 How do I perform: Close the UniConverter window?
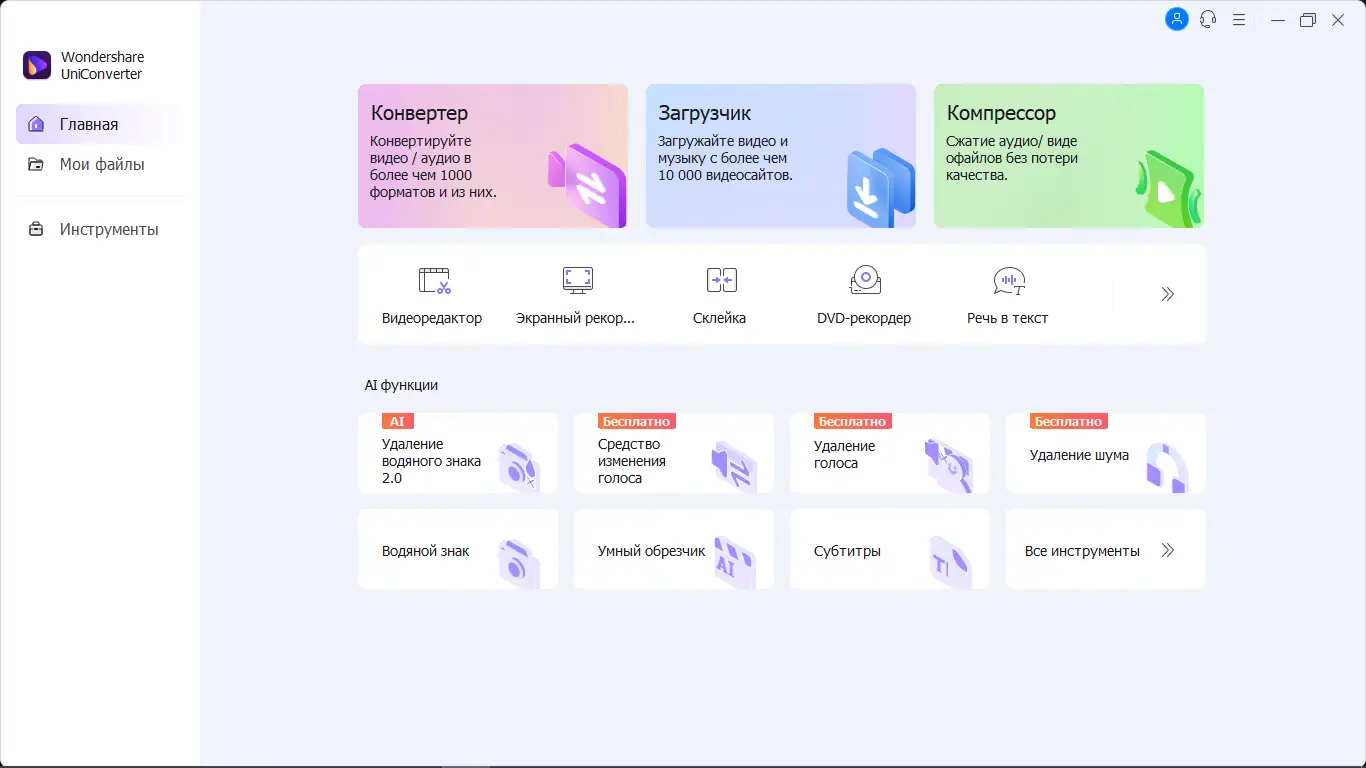[x=1338, y=19]
